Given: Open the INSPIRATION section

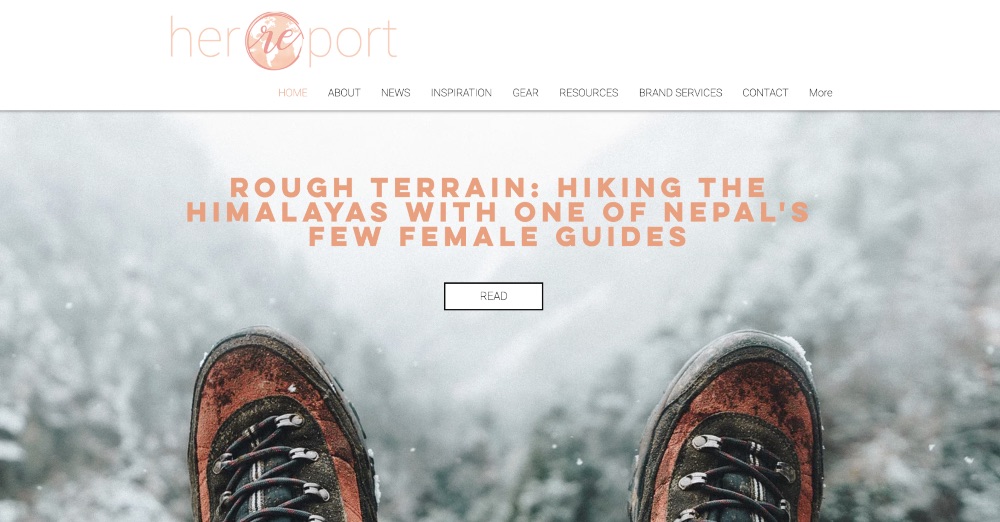Looking at the screenshot, I should (x=461, y=93).
